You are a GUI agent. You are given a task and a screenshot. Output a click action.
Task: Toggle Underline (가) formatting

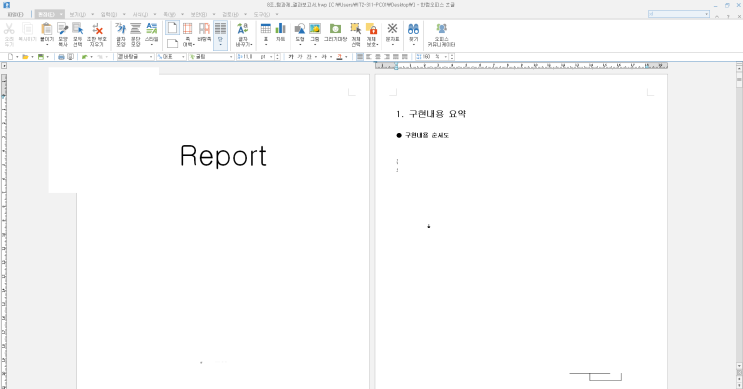(308, 57)
